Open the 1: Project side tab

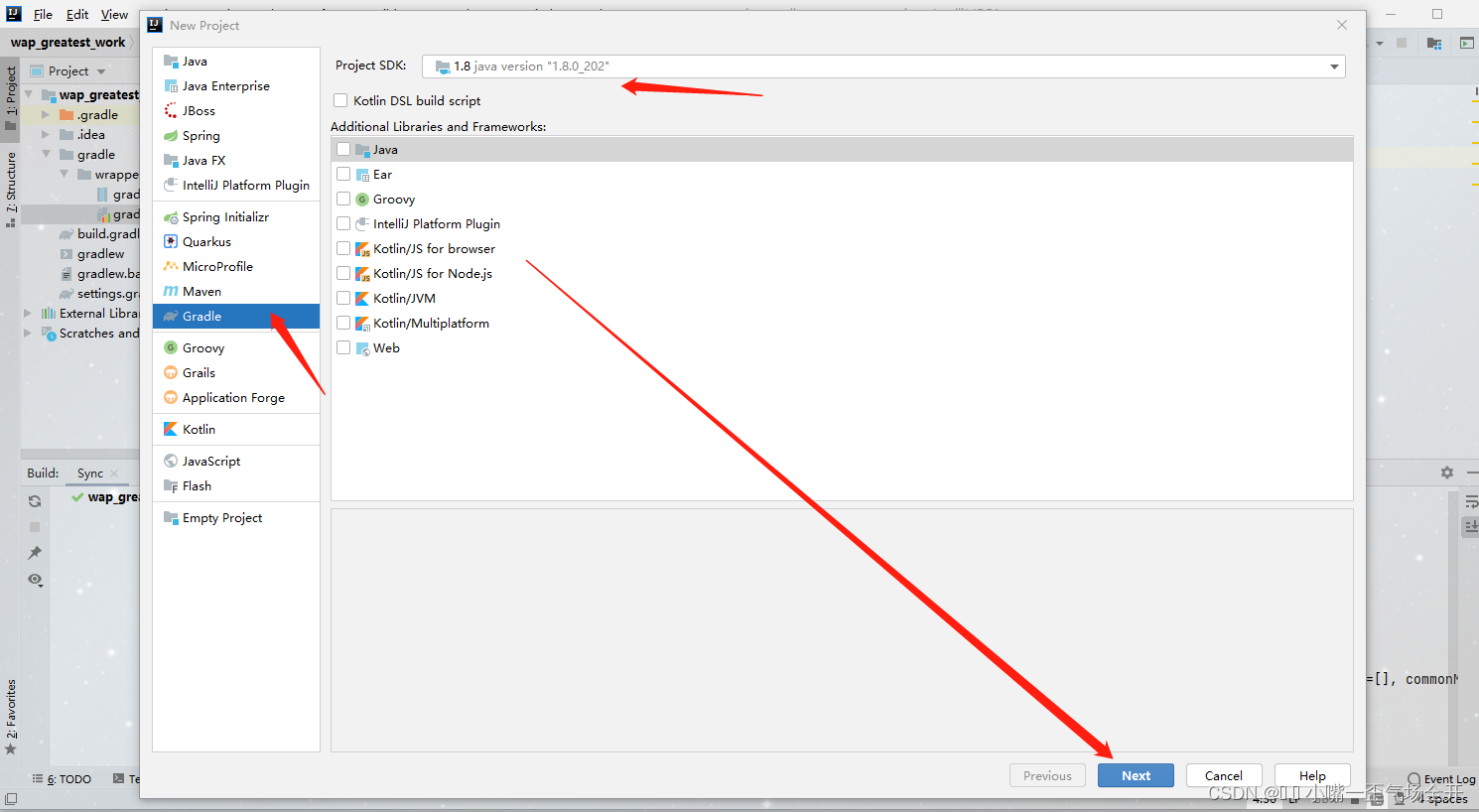pyautogui.click(x=11, y=99)
